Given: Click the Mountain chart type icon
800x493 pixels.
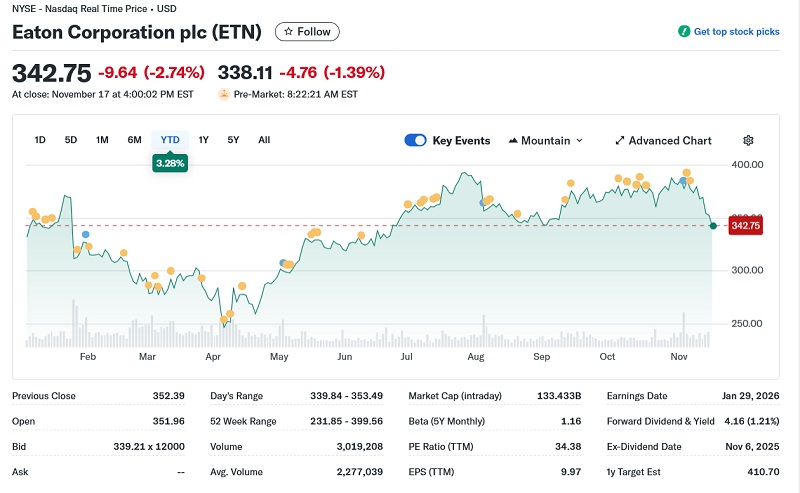Looking at the screenshot, I should point(513,140).
